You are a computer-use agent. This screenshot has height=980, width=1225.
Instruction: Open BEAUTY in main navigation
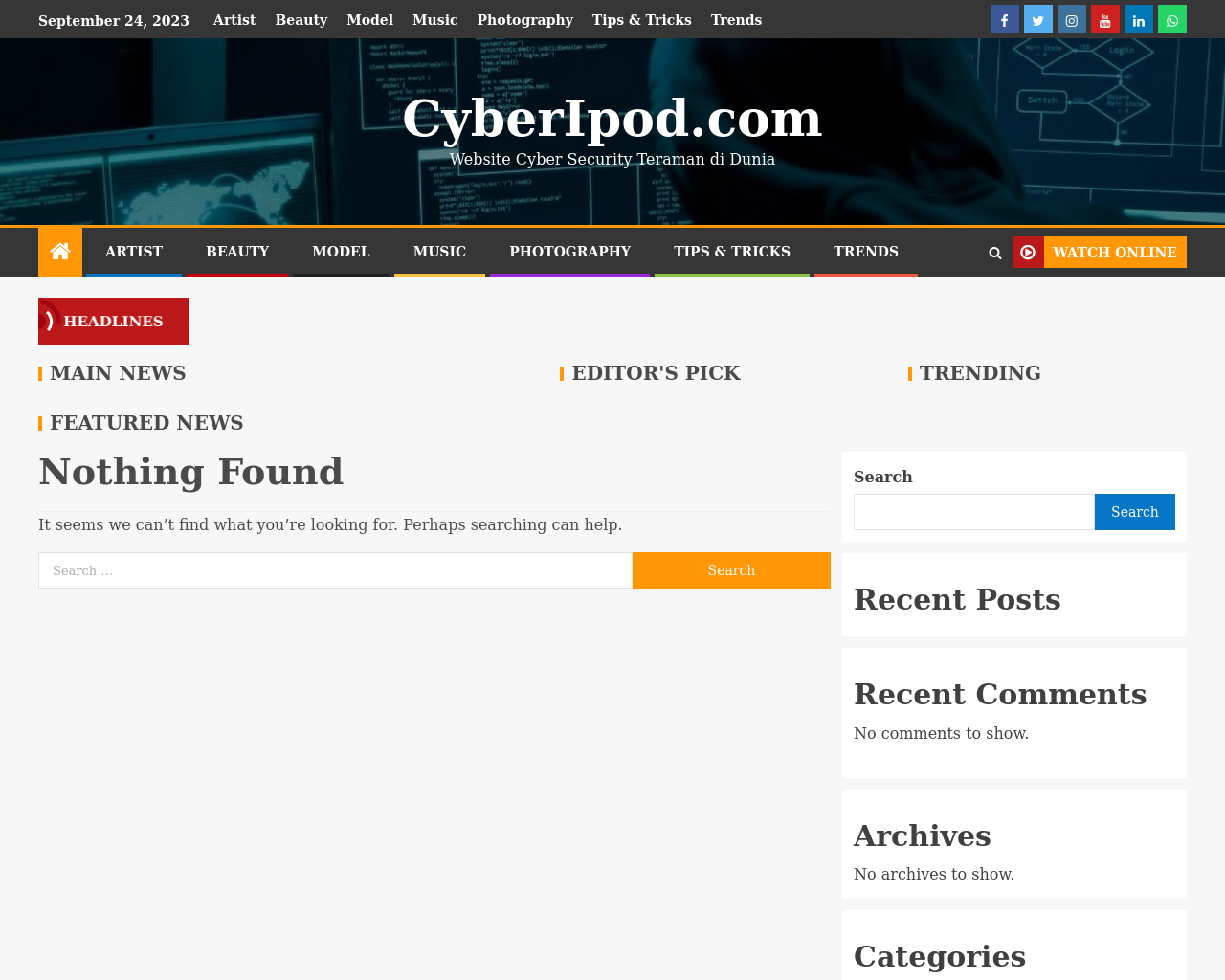point(237,252)
